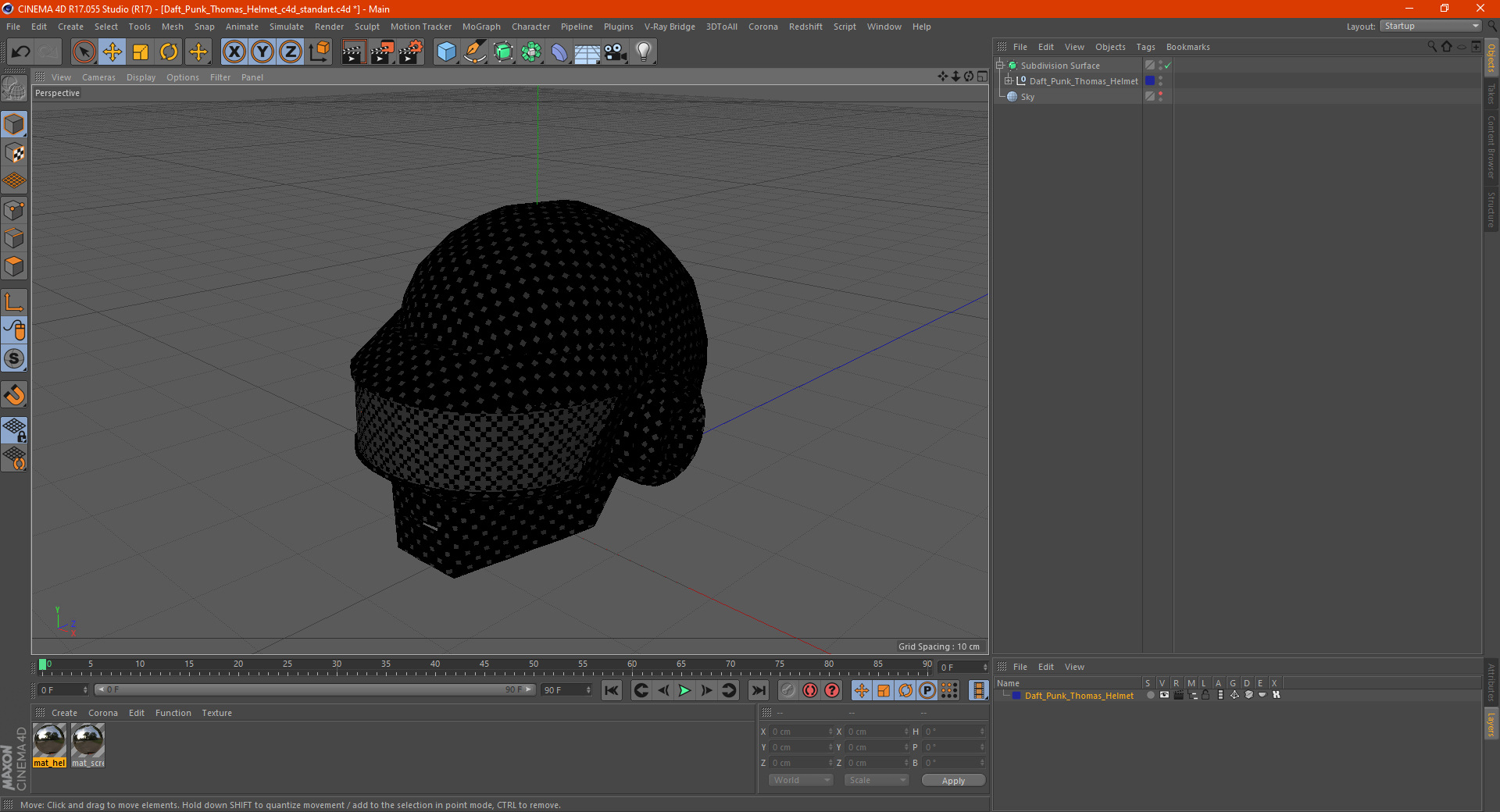Click the Undo arrow icon
1500x812 pixels.
(x=21, y=52)
